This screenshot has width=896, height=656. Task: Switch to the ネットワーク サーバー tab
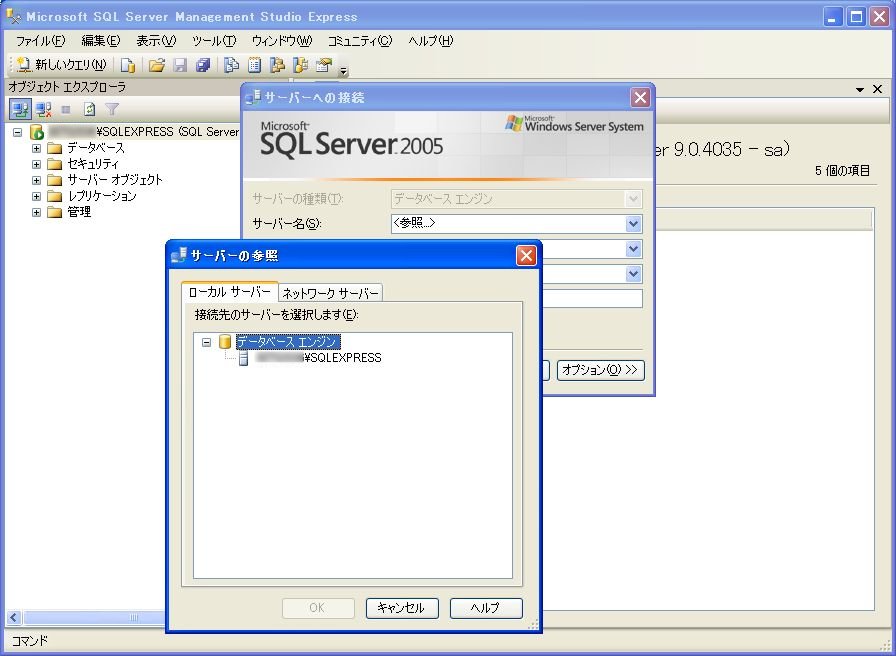click(330, 293)
